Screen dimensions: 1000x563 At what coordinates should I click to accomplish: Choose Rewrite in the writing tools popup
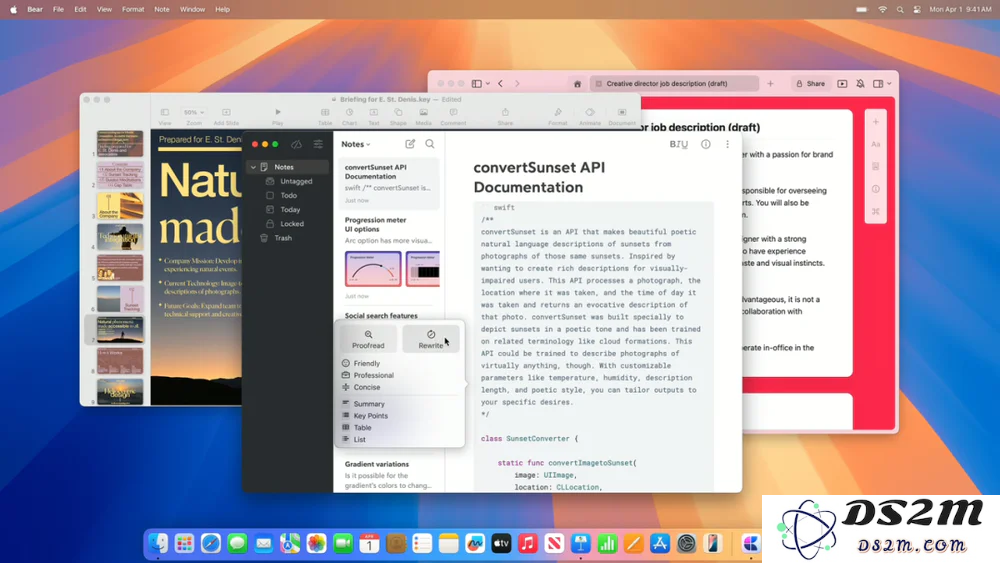click(430, 339)
